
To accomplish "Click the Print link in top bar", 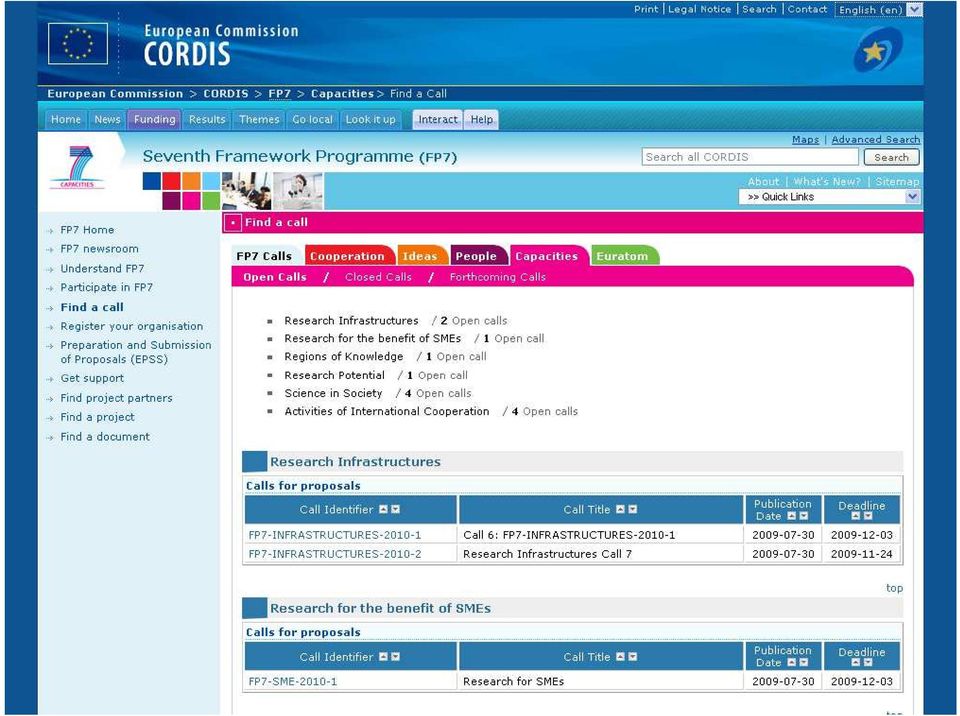I will point(646,9).
